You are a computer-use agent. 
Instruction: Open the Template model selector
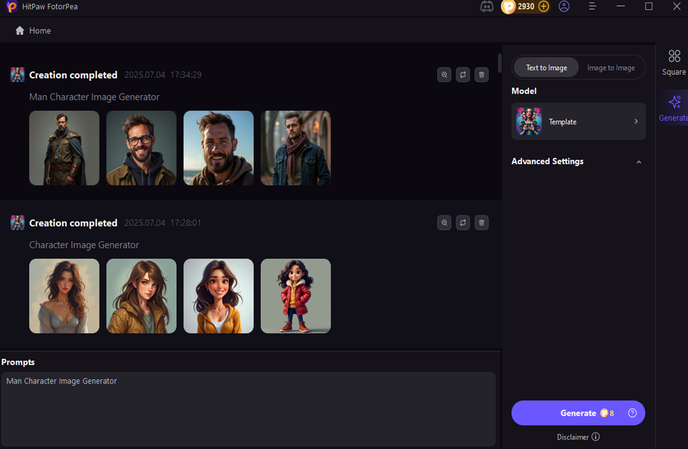[578, 122]
